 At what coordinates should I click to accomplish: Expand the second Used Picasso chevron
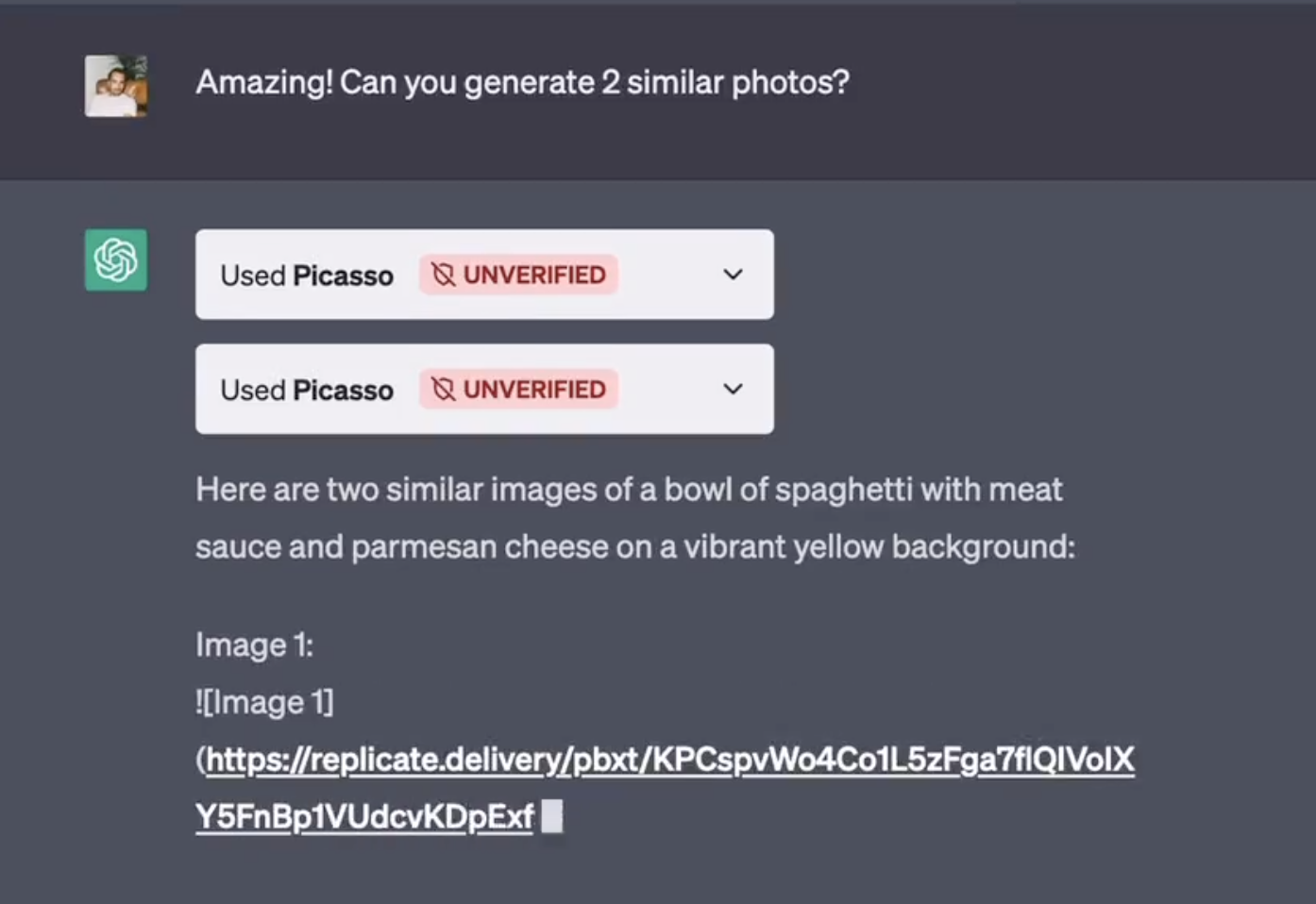pos(733,390)
